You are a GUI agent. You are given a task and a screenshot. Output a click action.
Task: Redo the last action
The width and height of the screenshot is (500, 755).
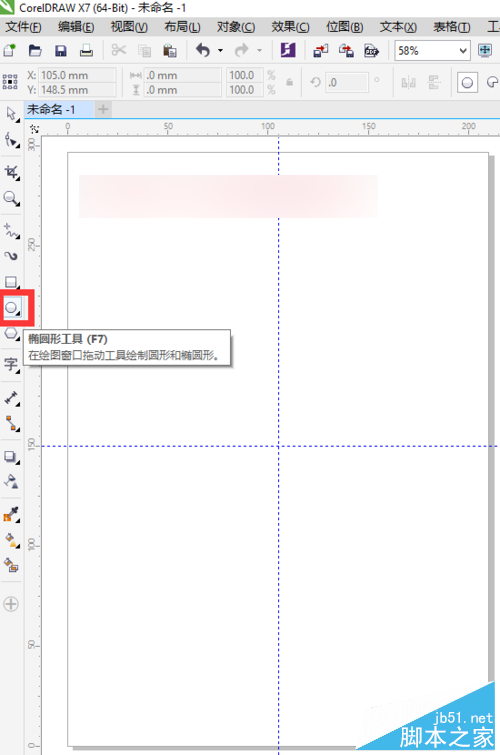241,50
